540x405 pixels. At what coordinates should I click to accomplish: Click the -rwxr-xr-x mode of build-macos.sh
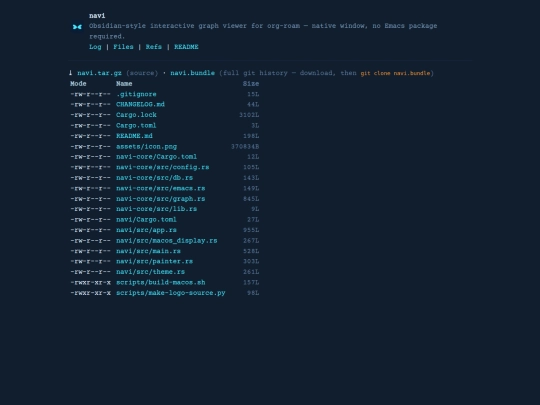coord(91,282)
